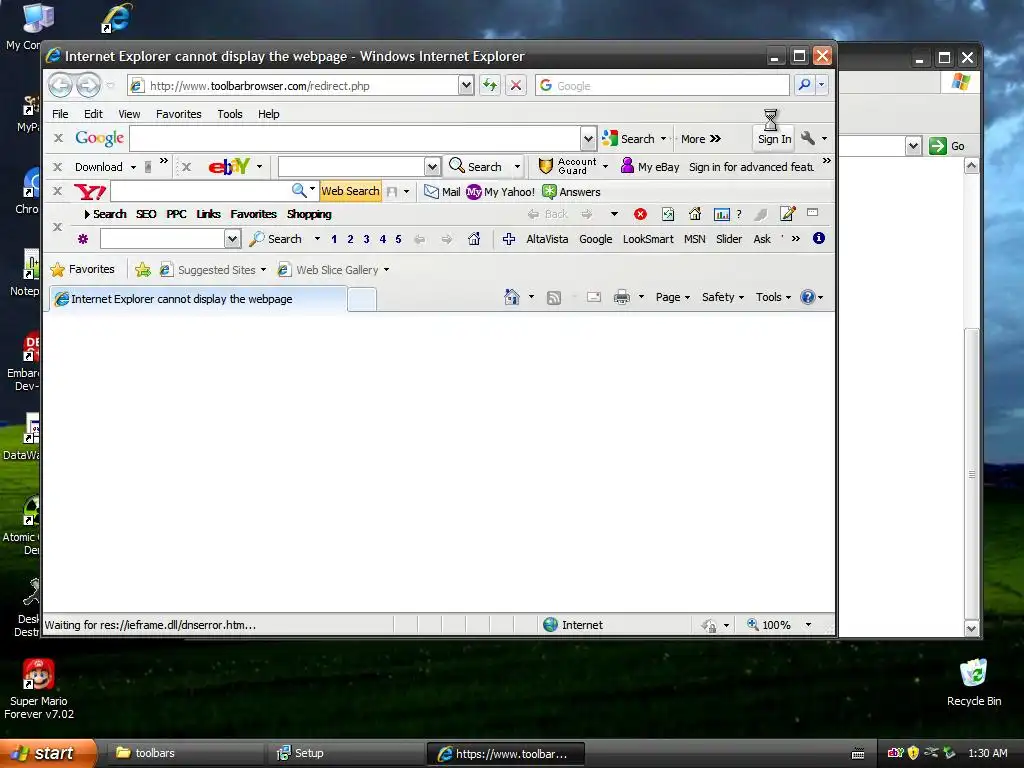Open the eBay logo dropdown arrow

pos(259,167)
